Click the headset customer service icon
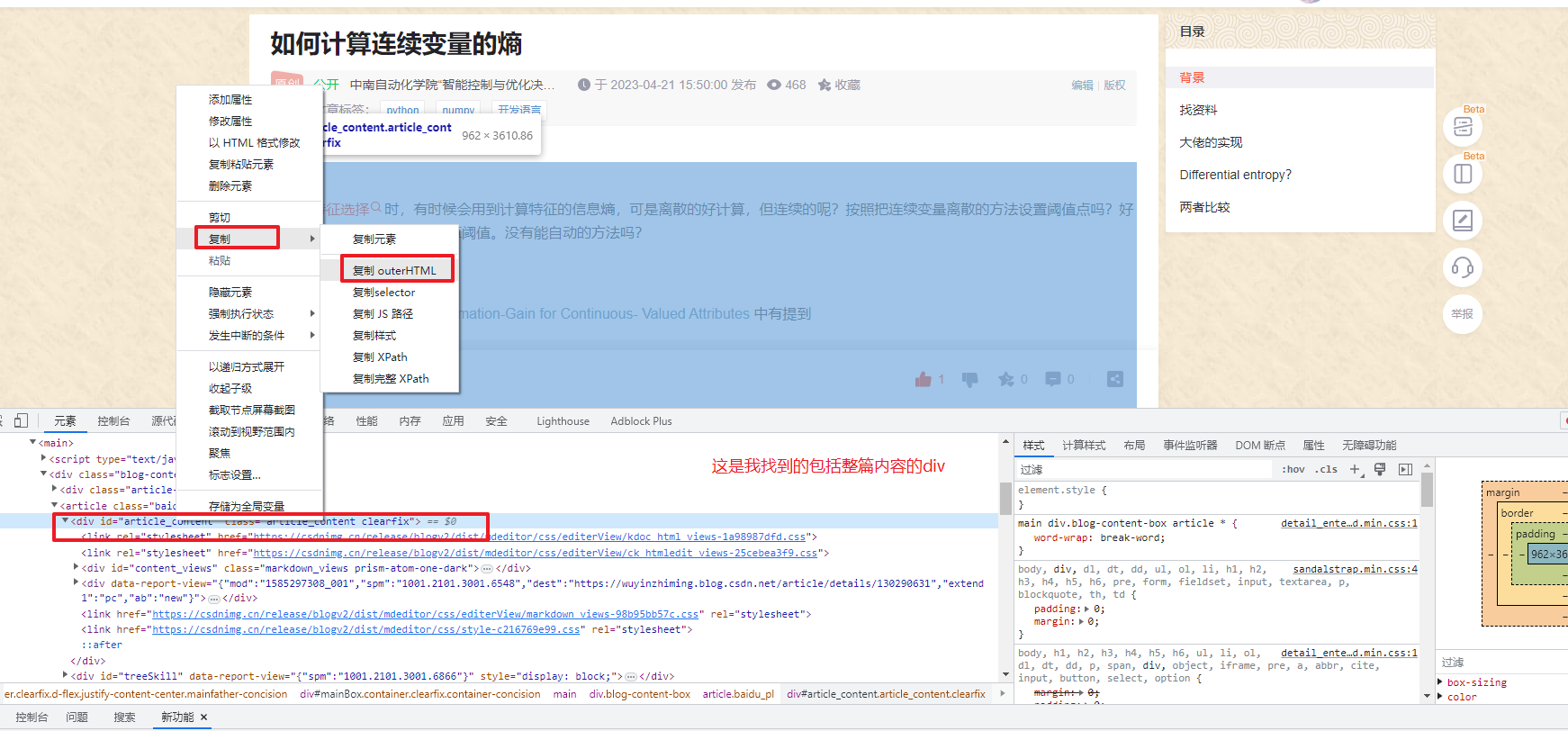 pos(1463,267)
